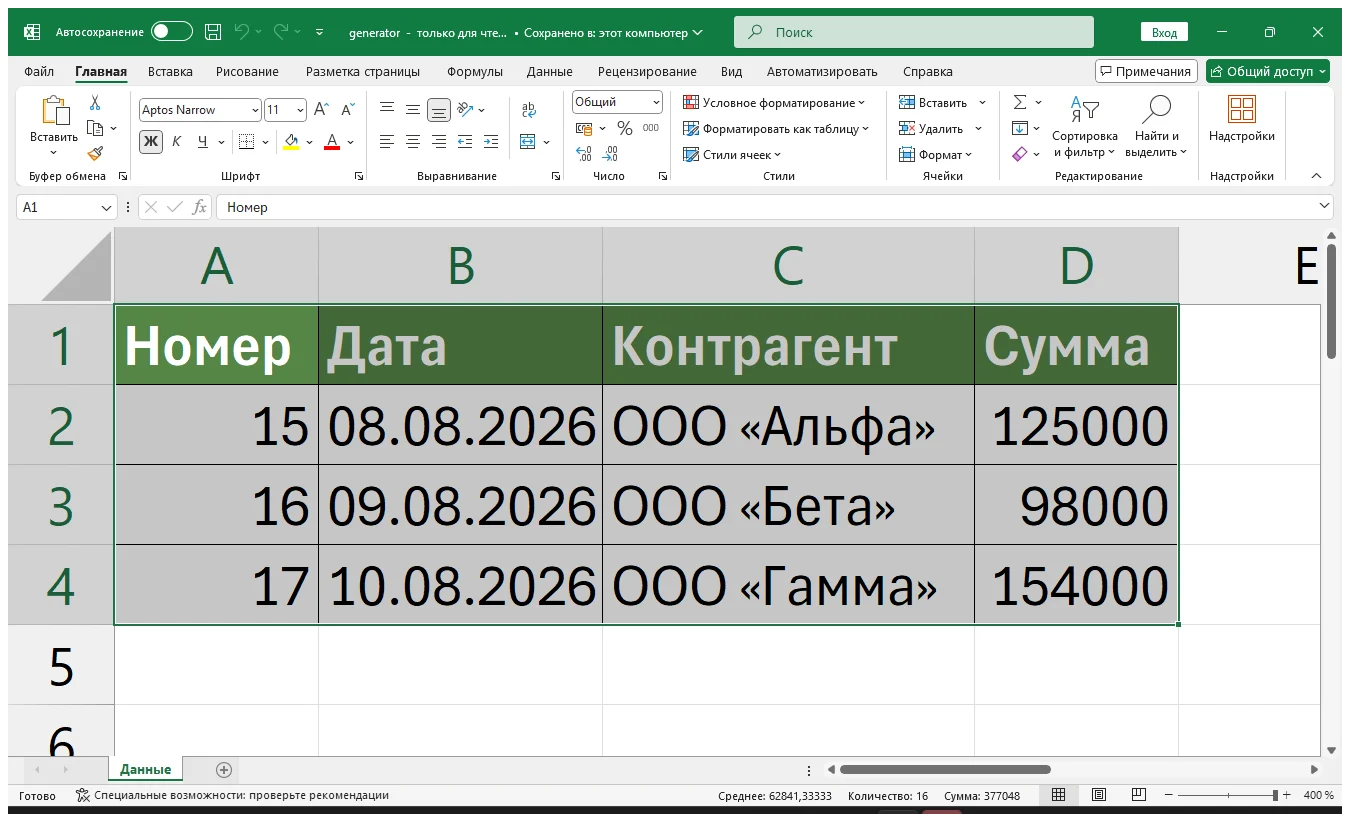Click the Undo arrow in title bar
This screenshot has height=814, width=1350.
(241, 32)
